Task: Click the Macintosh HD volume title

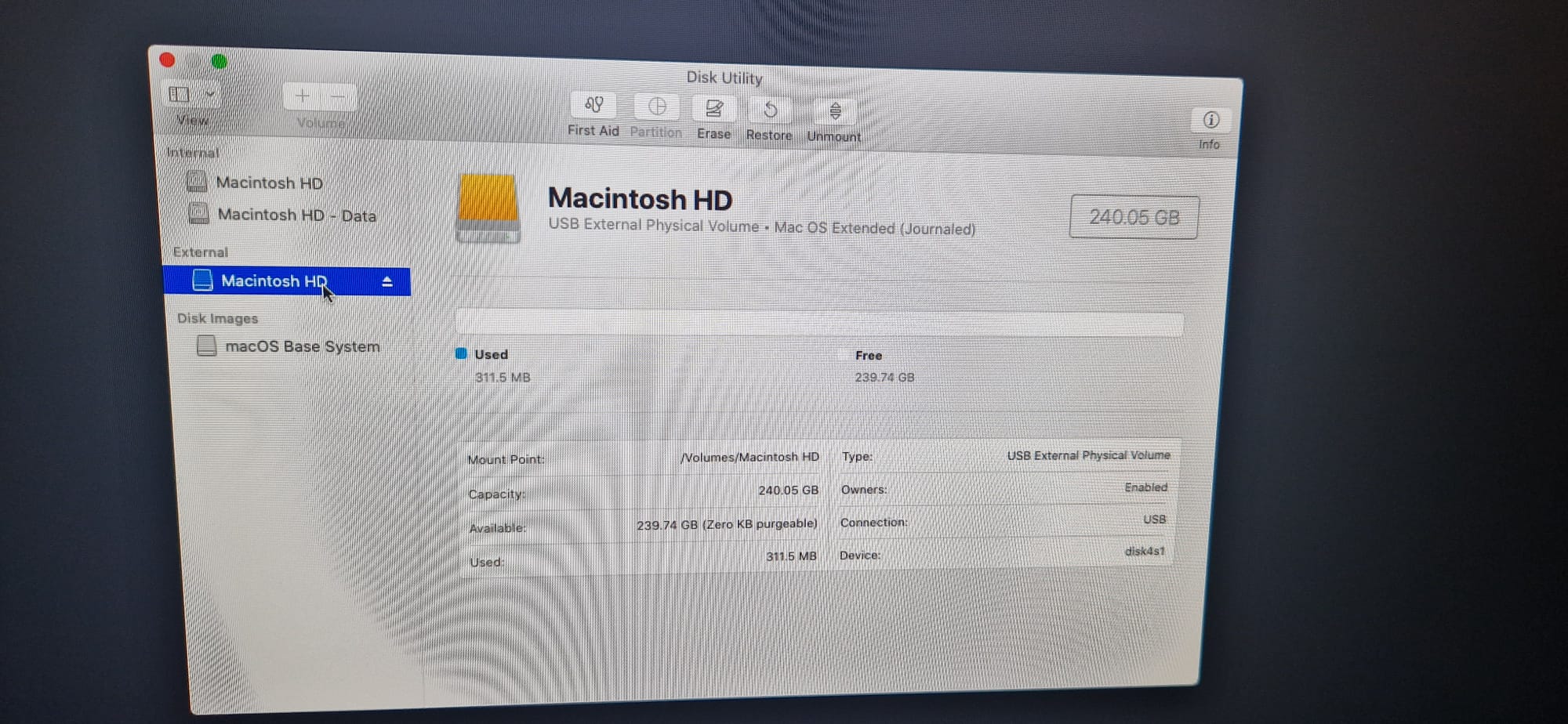Action: click(x=640, y=199)
